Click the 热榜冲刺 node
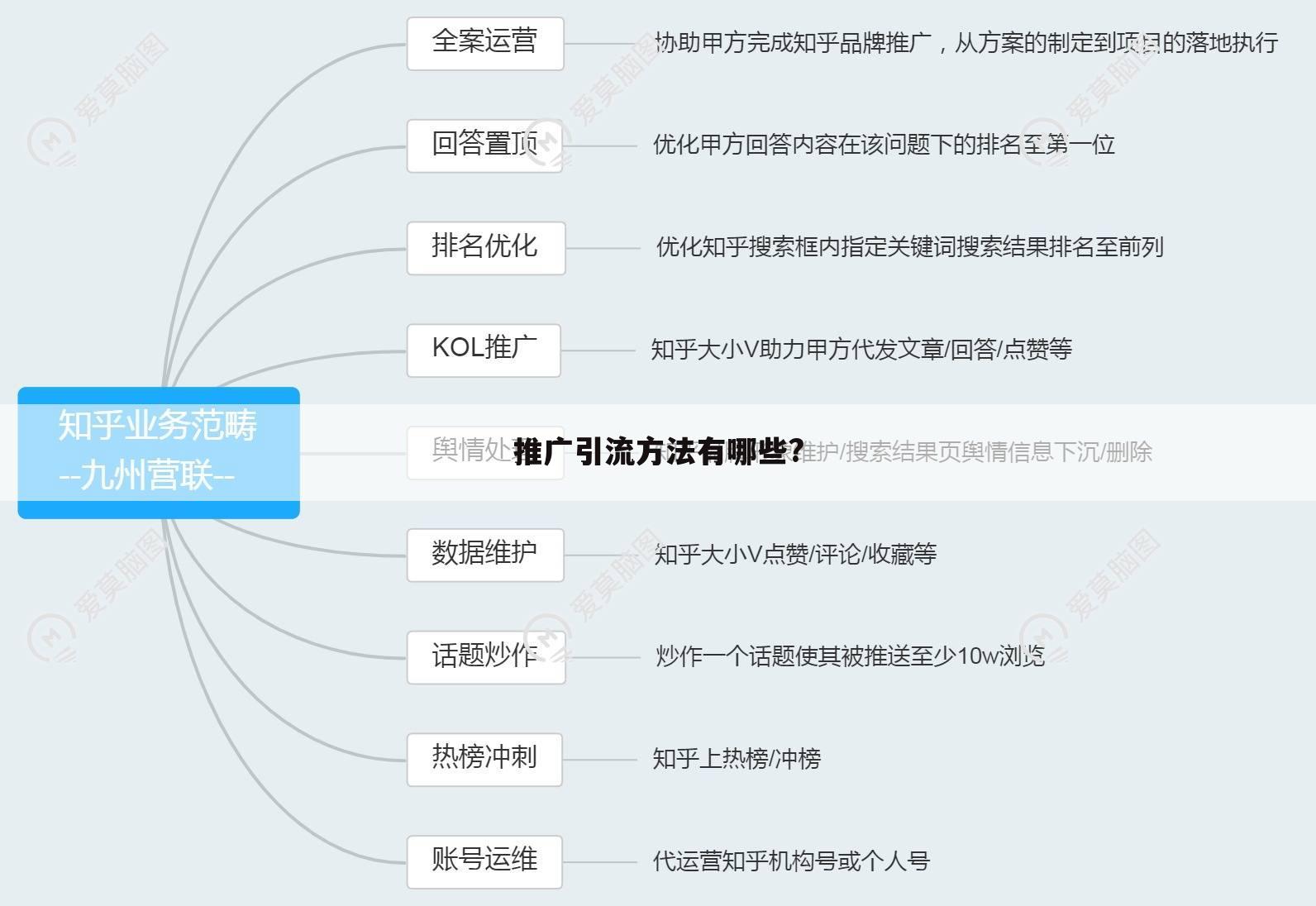Viewport: 1316px width, 906px height. 484,759
